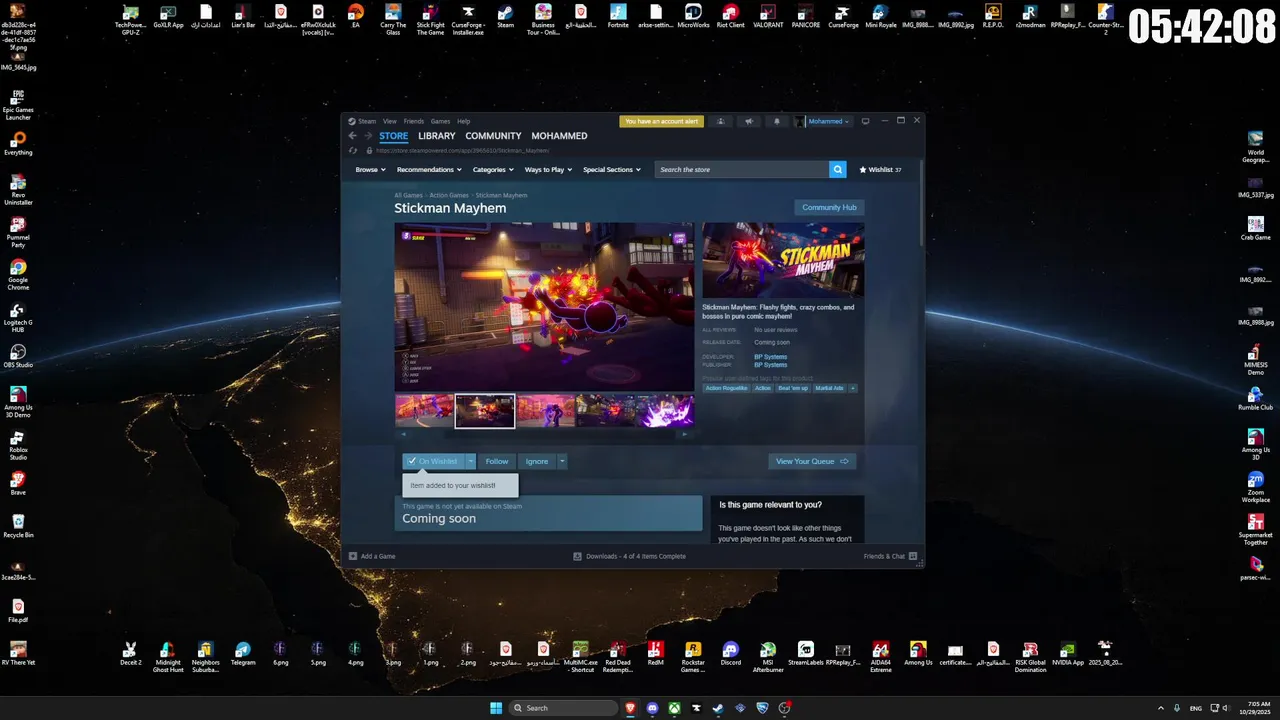Click Action Games breadcrumb link

point(449,195)
